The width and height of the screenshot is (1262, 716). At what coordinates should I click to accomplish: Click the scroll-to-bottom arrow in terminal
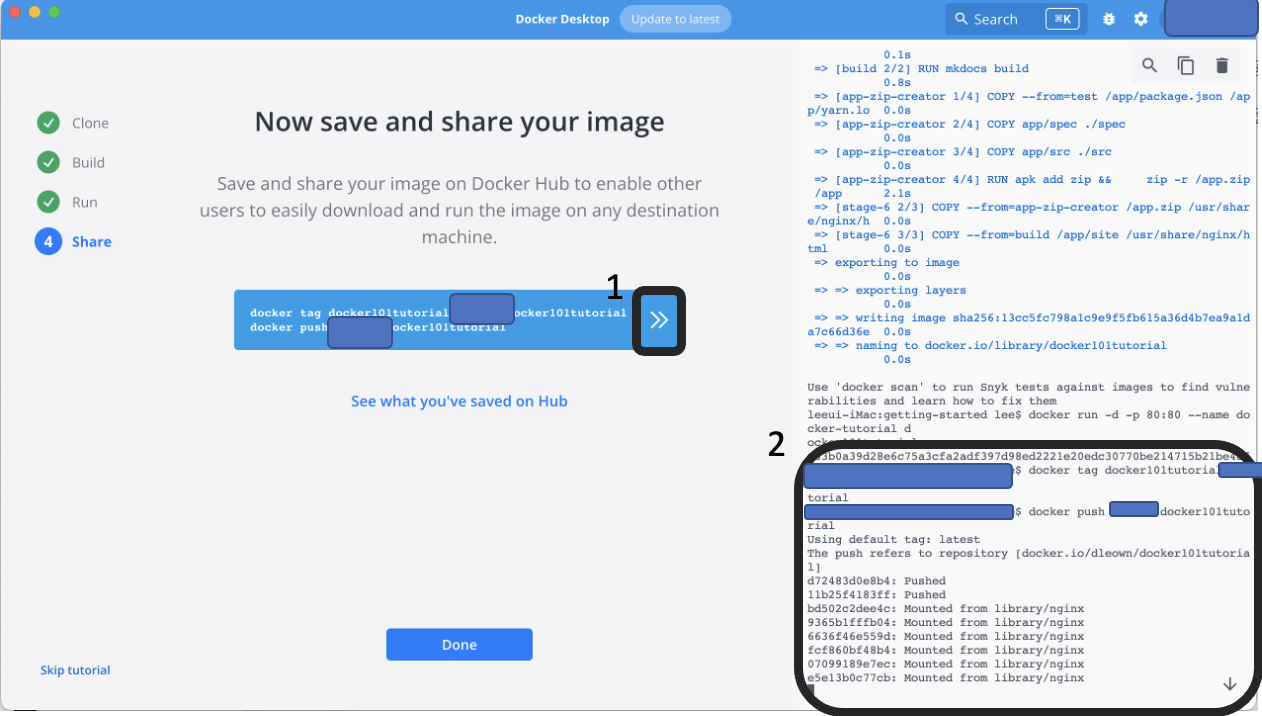pyautogui.click(x=1230, y=684)
